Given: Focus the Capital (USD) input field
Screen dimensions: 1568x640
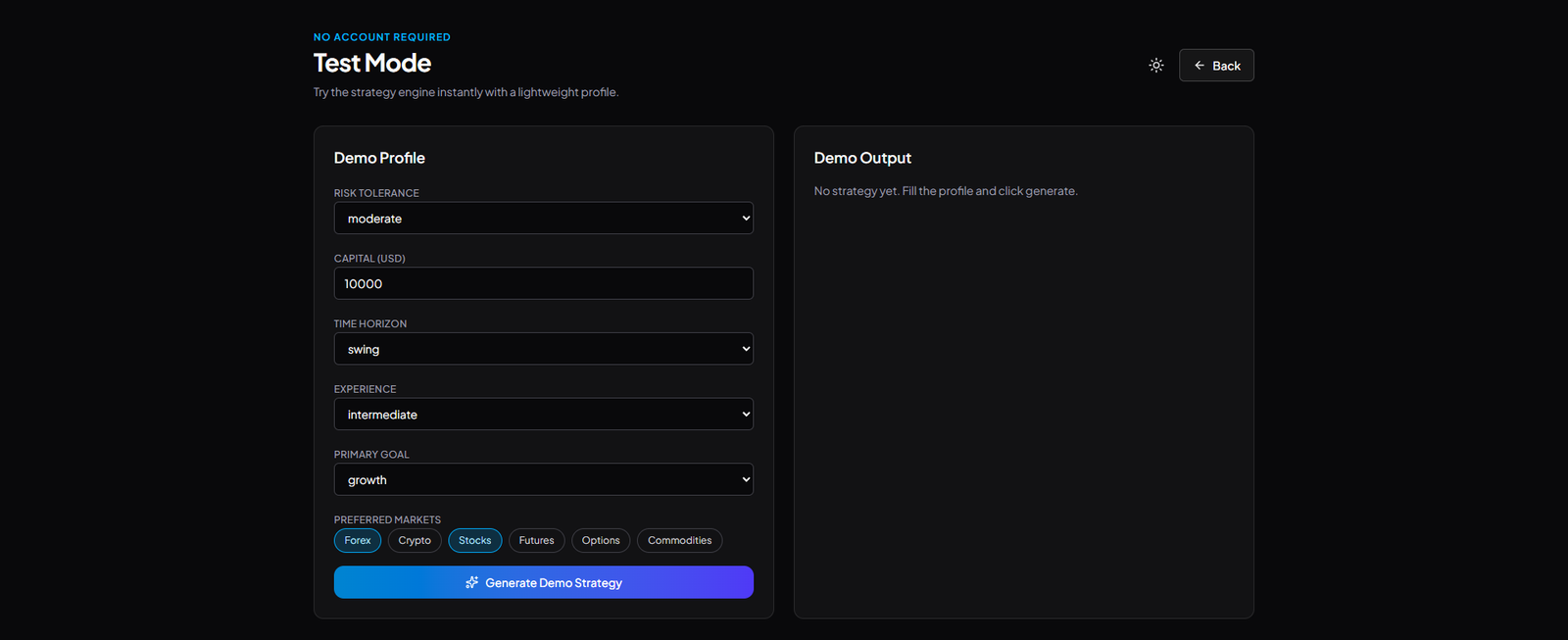Looking at the screenshot, I should click(x=543, y=284).
